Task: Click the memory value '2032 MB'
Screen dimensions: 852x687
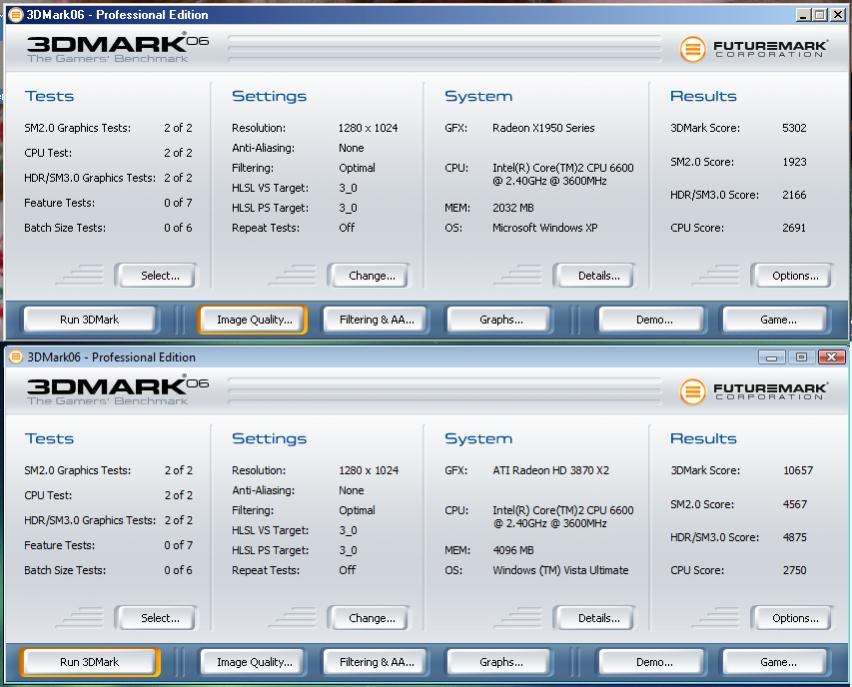Action: [513, 208]
